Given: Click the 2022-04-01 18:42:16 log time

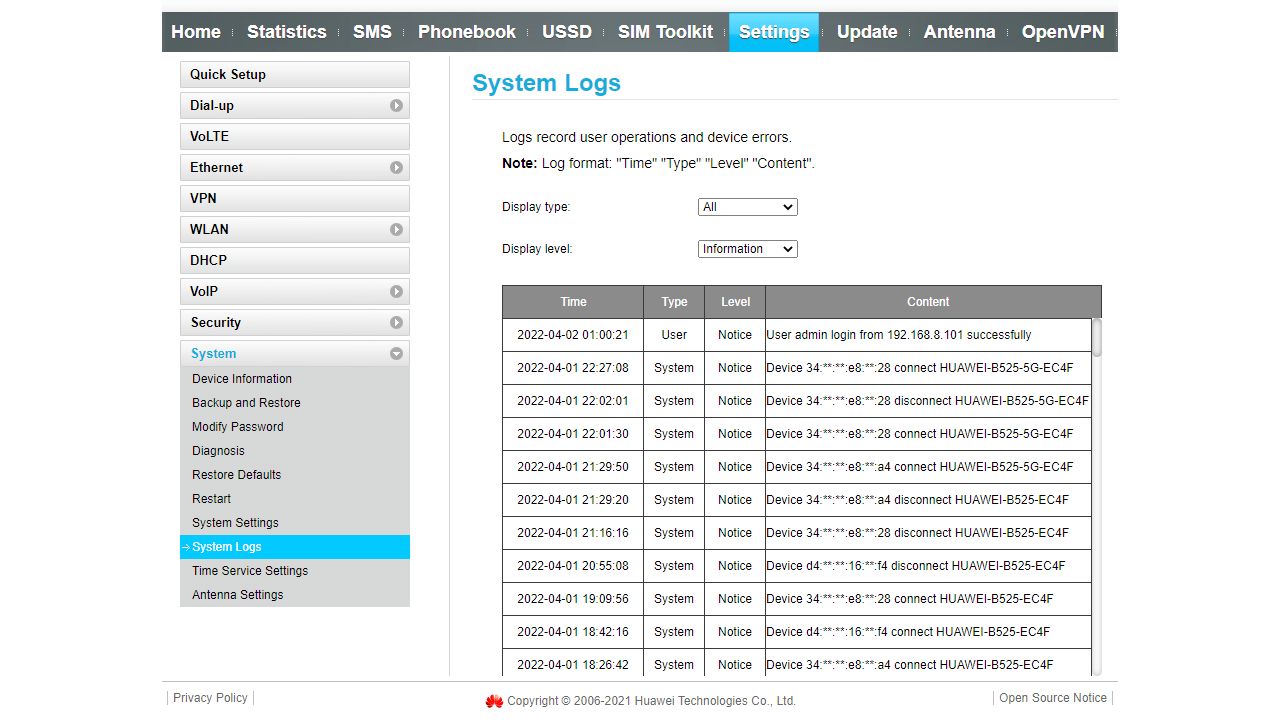Looking at the screenshot, I should pyautogui.click(x=573, y=632).
